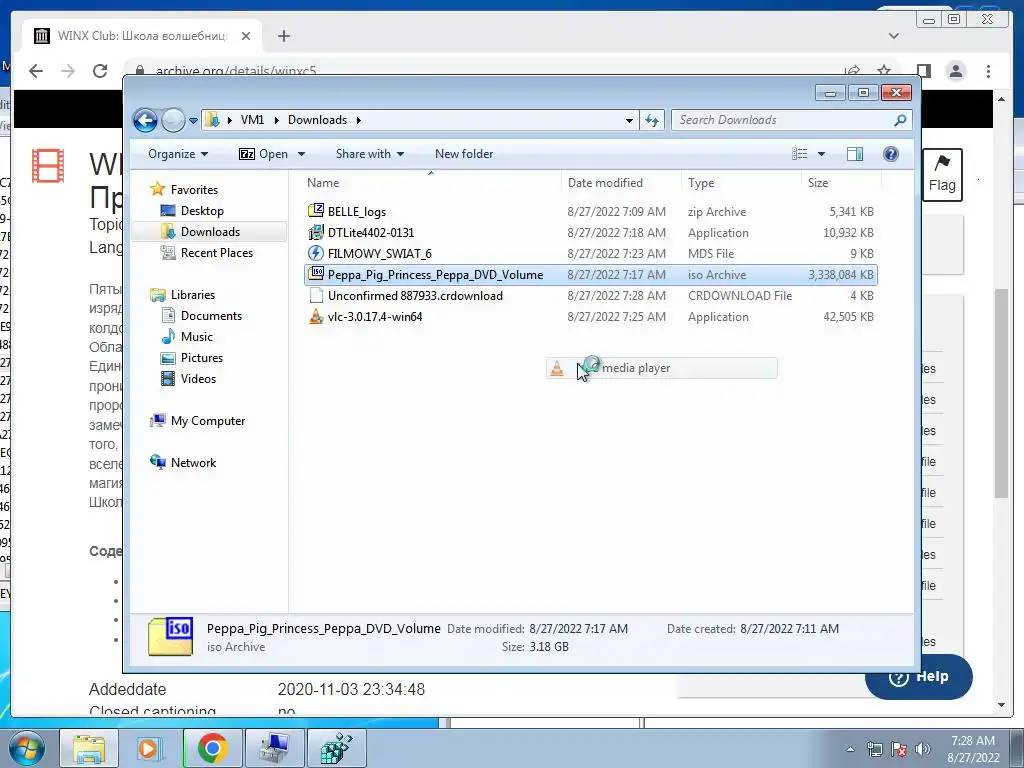Open the Organize menu
Image resolution: width=1024 pixels, height=768 pixels.
178,154
